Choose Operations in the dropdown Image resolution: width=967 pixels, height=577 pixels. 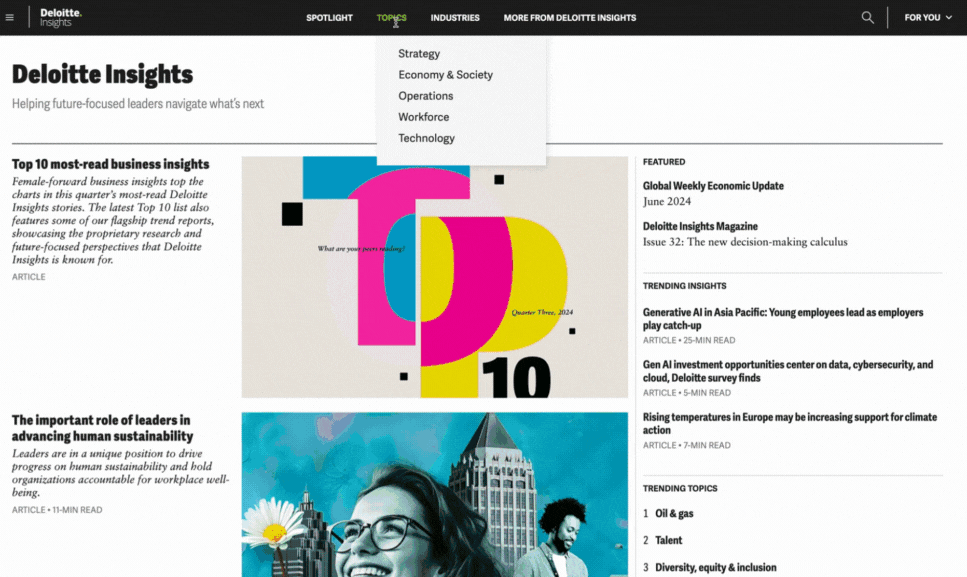coord(426,96)
